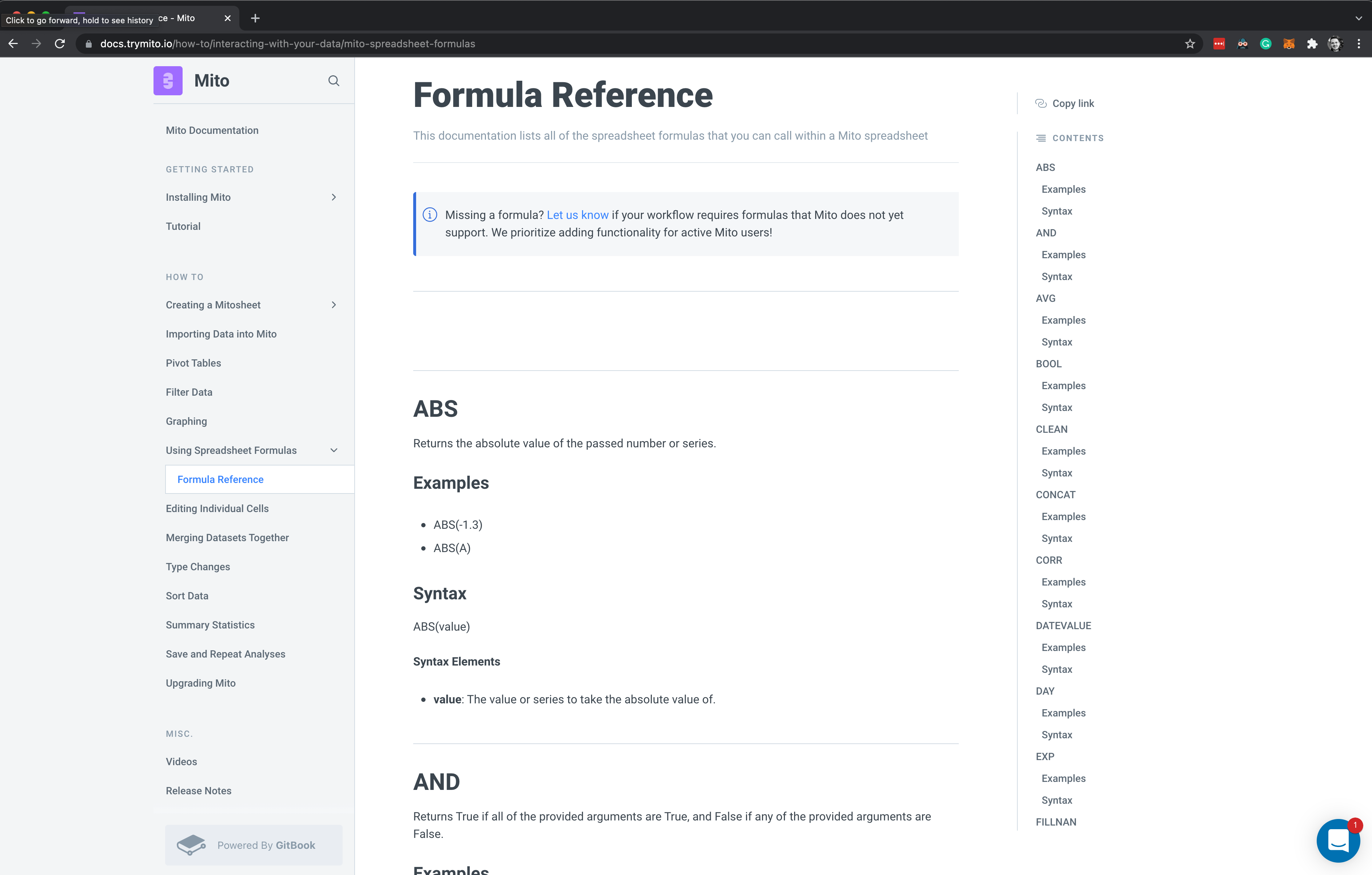Jump to AVG in contents
Viewport: 1372px width, 875px height.
click(x=1045, y=298)
